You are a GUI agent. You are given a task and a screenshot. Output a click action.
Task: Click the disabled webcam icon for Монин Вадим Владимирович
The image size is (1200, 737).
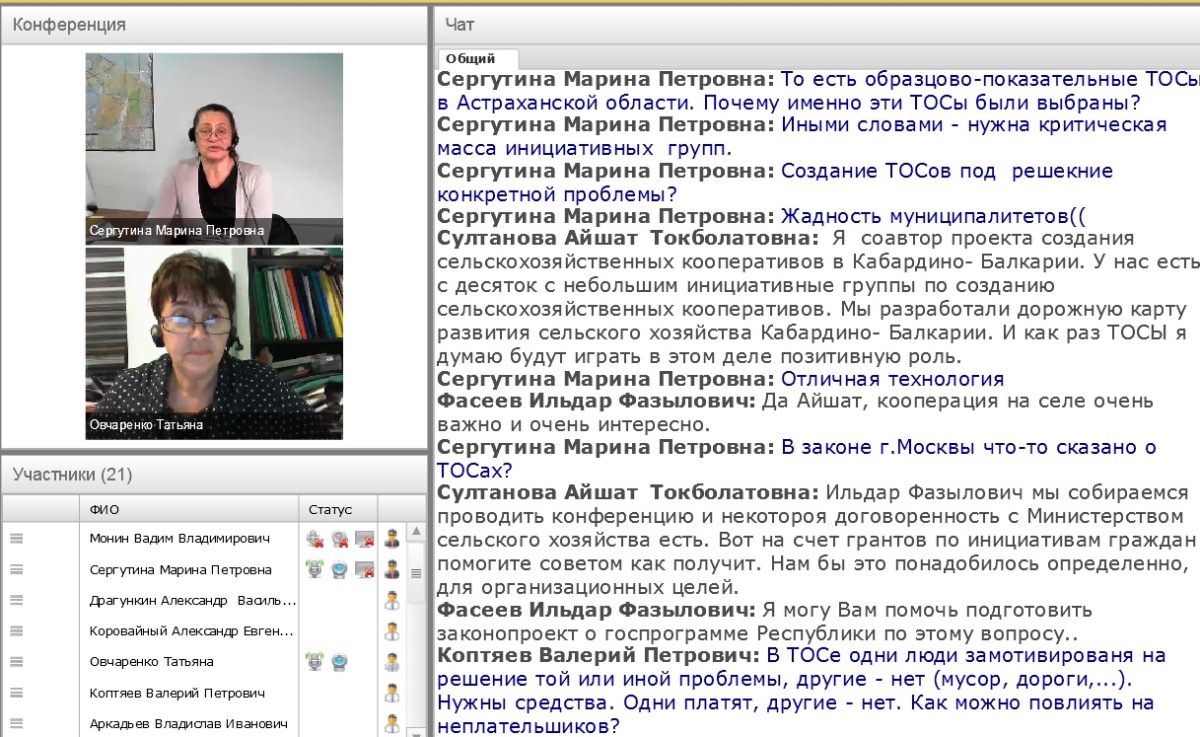point(340,539)
